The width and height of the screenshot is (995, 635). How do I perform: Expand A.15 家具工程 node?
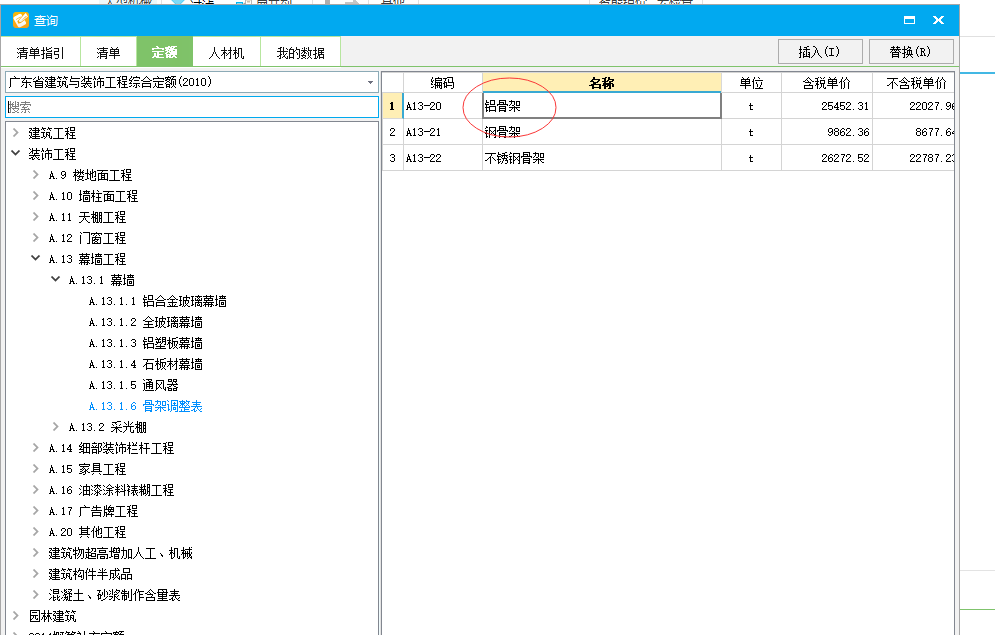pos(36,468)
